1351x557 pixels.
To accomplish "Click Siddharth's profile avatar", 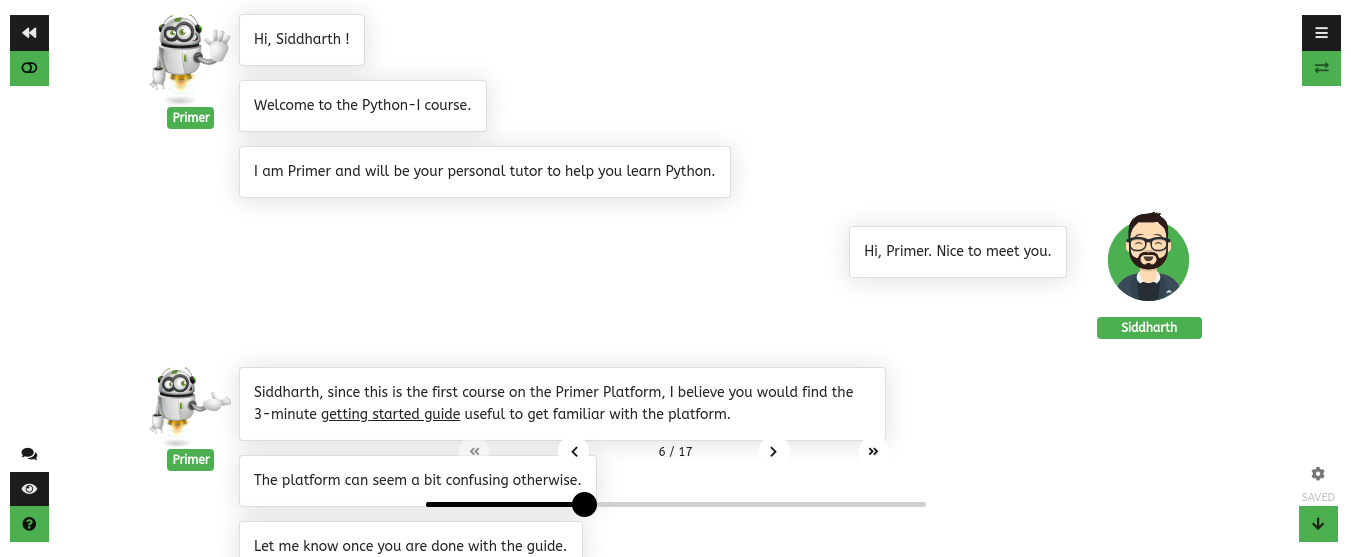I will point(1148,258).
